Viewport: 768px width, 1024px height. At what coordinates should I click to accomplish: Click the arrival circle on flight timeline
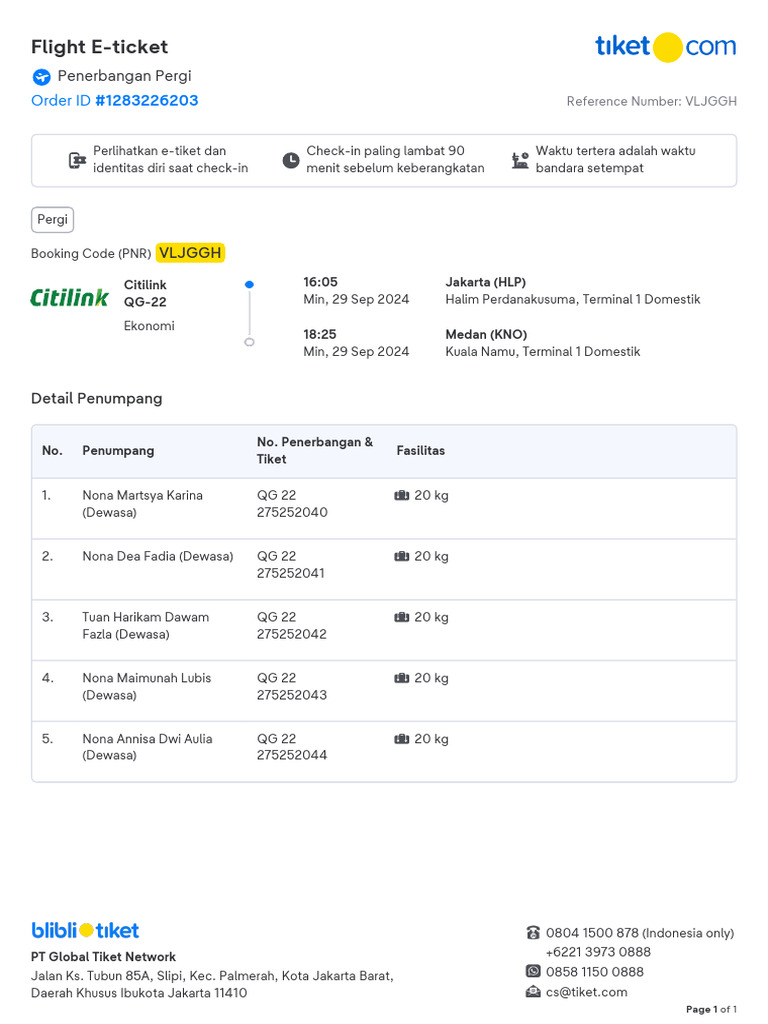click(x=249, y=342)
